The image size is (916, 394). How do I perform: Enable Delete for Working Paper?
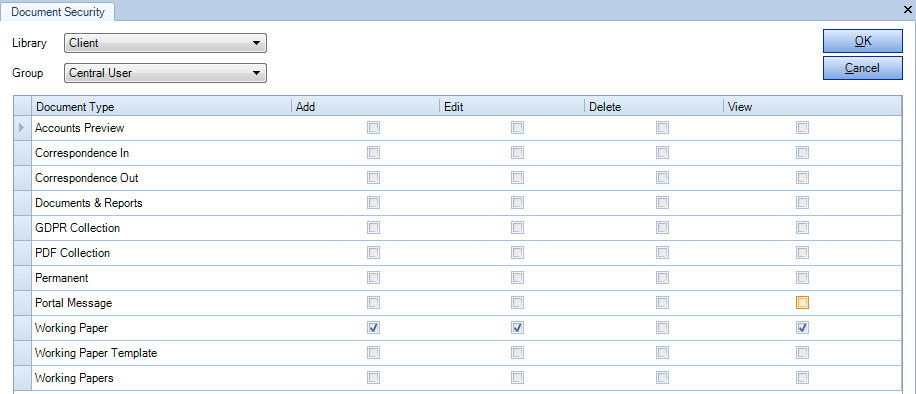[x=662, y=328]
